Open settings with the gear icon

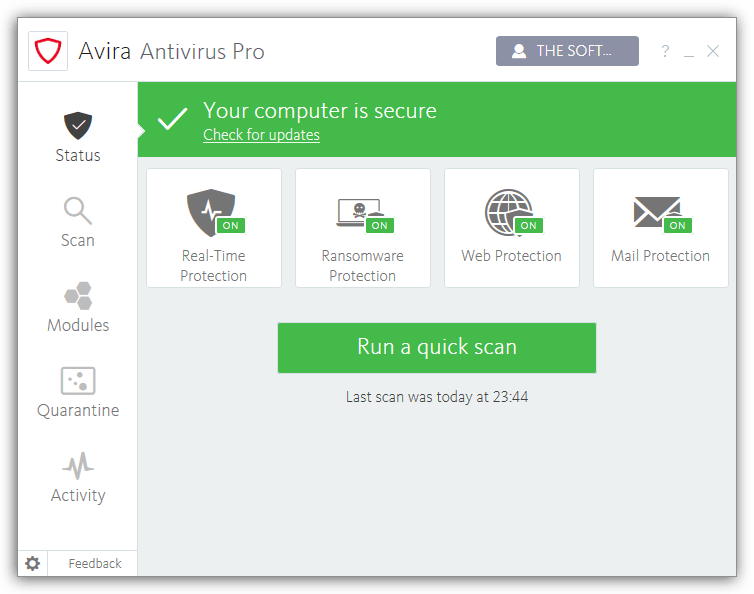(33, 564)
